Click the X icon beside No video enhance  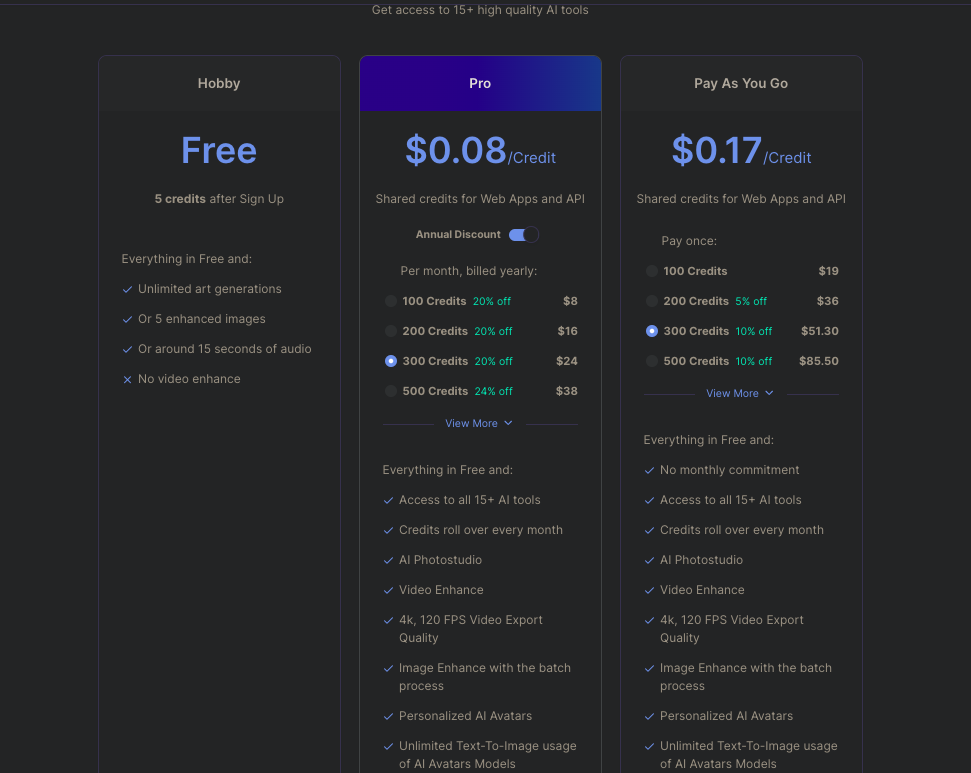click(127, 380)
